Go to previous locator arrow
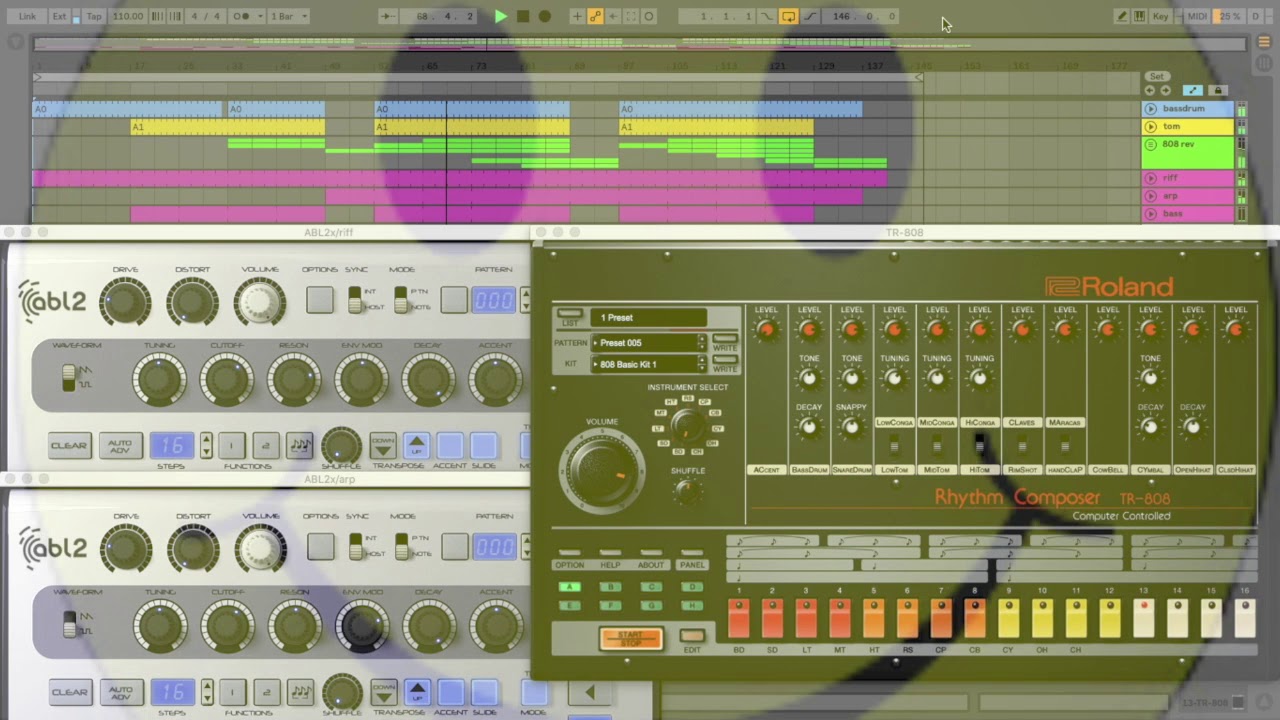 [1150, 90]
